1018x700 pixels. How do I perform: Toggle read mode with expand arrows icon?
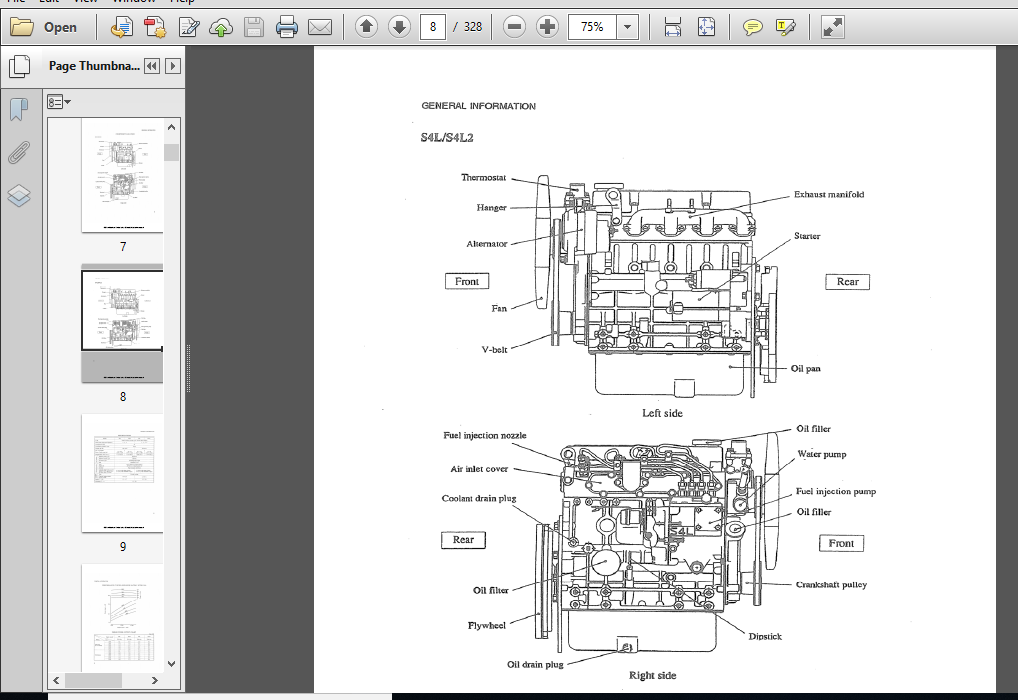[x=832, y=27]
